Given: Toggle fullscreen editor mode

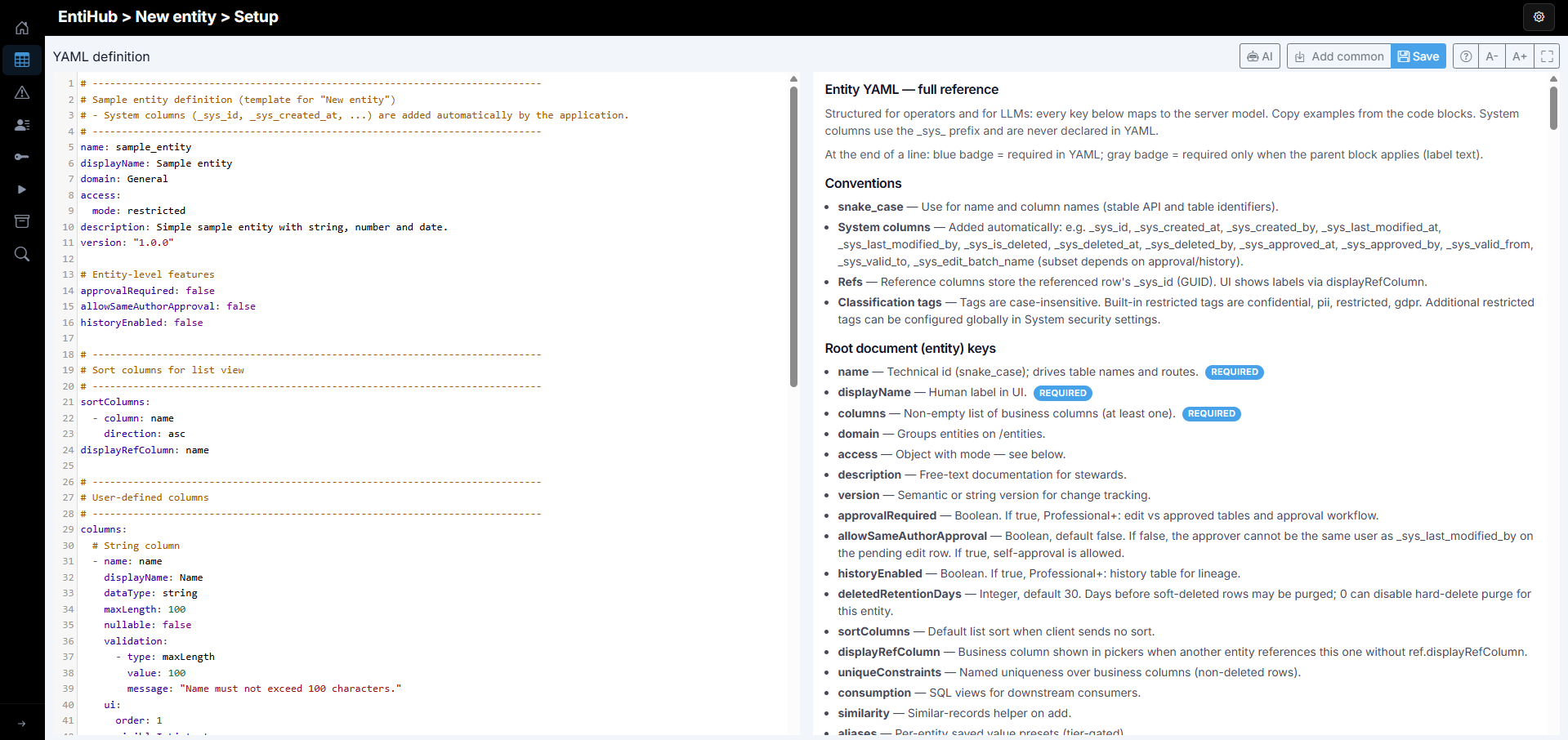Looking at the screenshot, I should (x=1547, y=56).
